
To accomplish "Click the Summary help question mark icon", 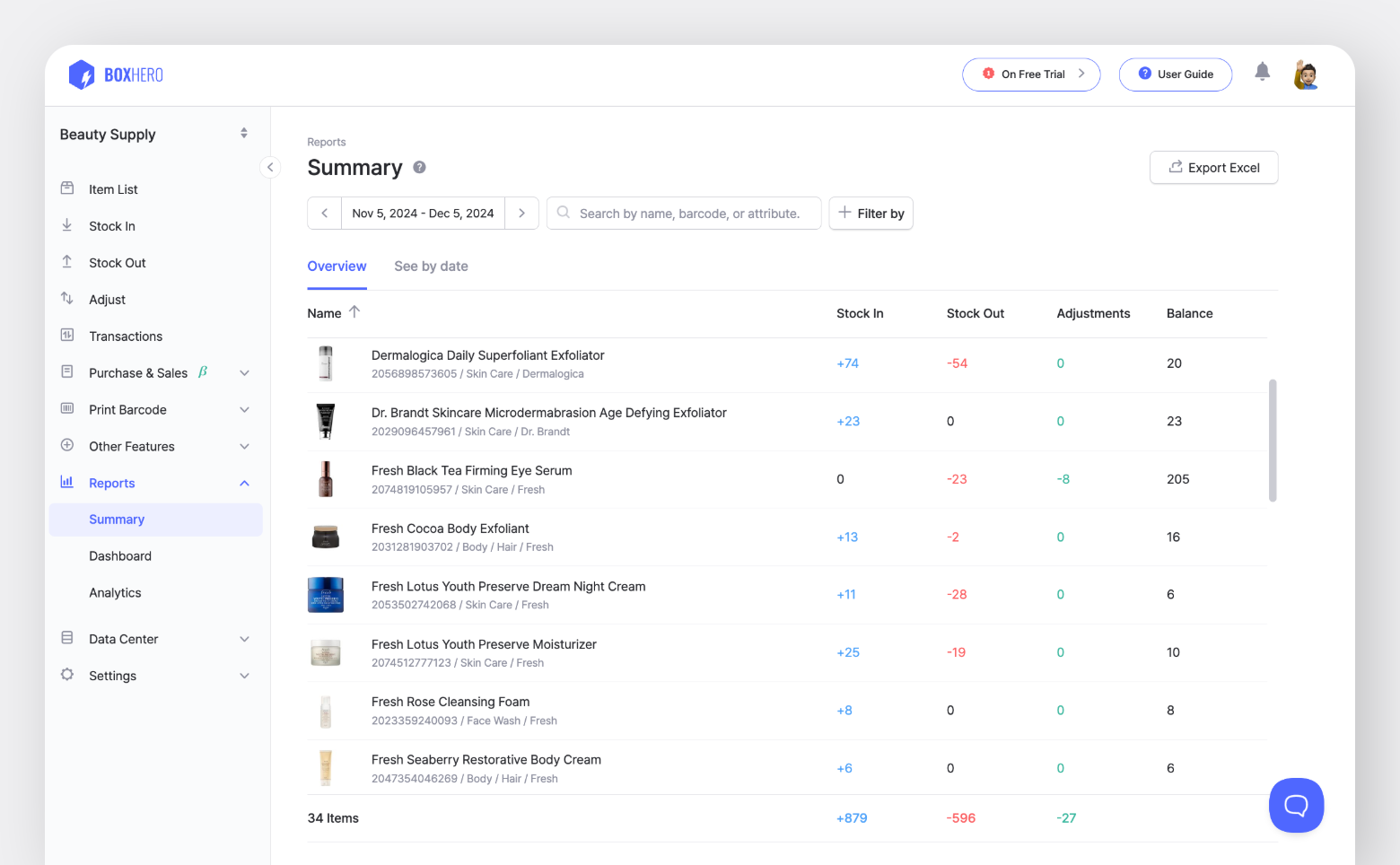I will [x=419, y=168].
